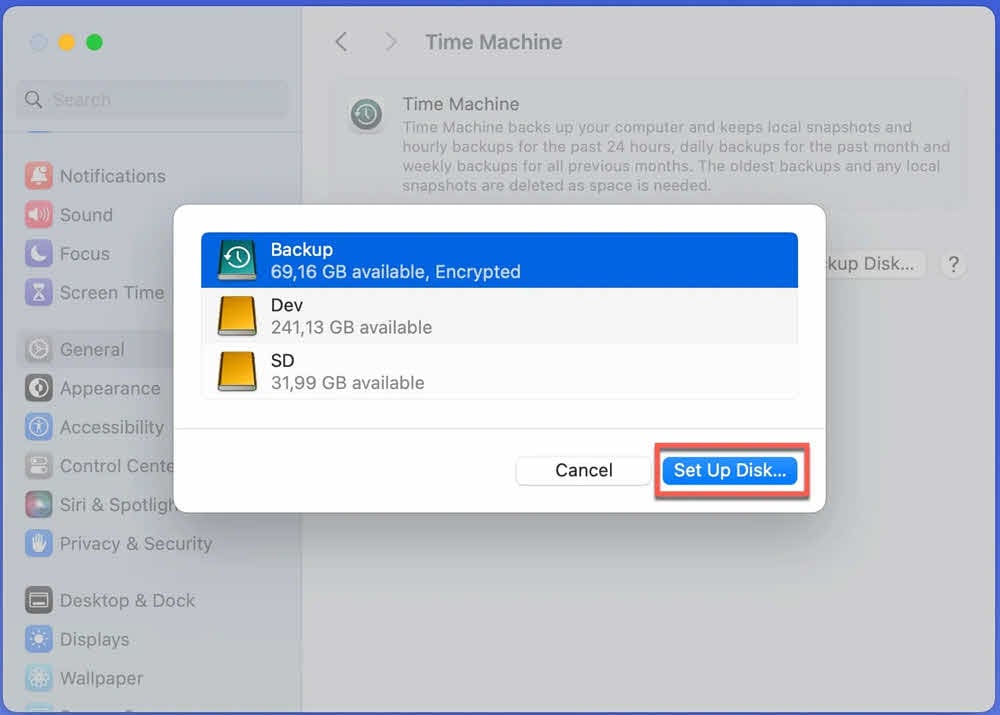1000x715 pixels.
Task: Select the encrypted Backup disk
Action: [x=500, y=259]
